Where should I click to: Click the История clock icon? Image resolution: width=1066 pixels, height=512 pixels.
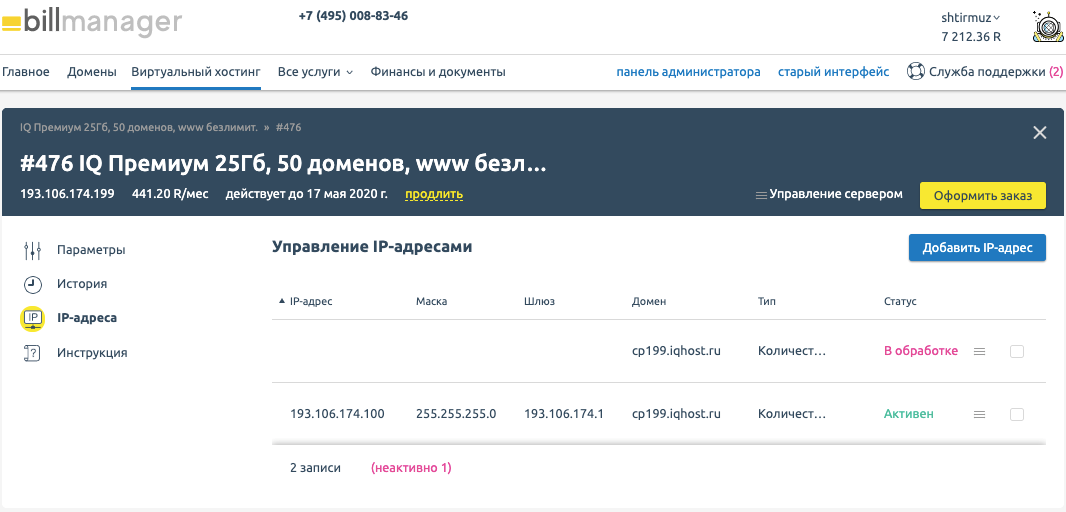point(33,284)
